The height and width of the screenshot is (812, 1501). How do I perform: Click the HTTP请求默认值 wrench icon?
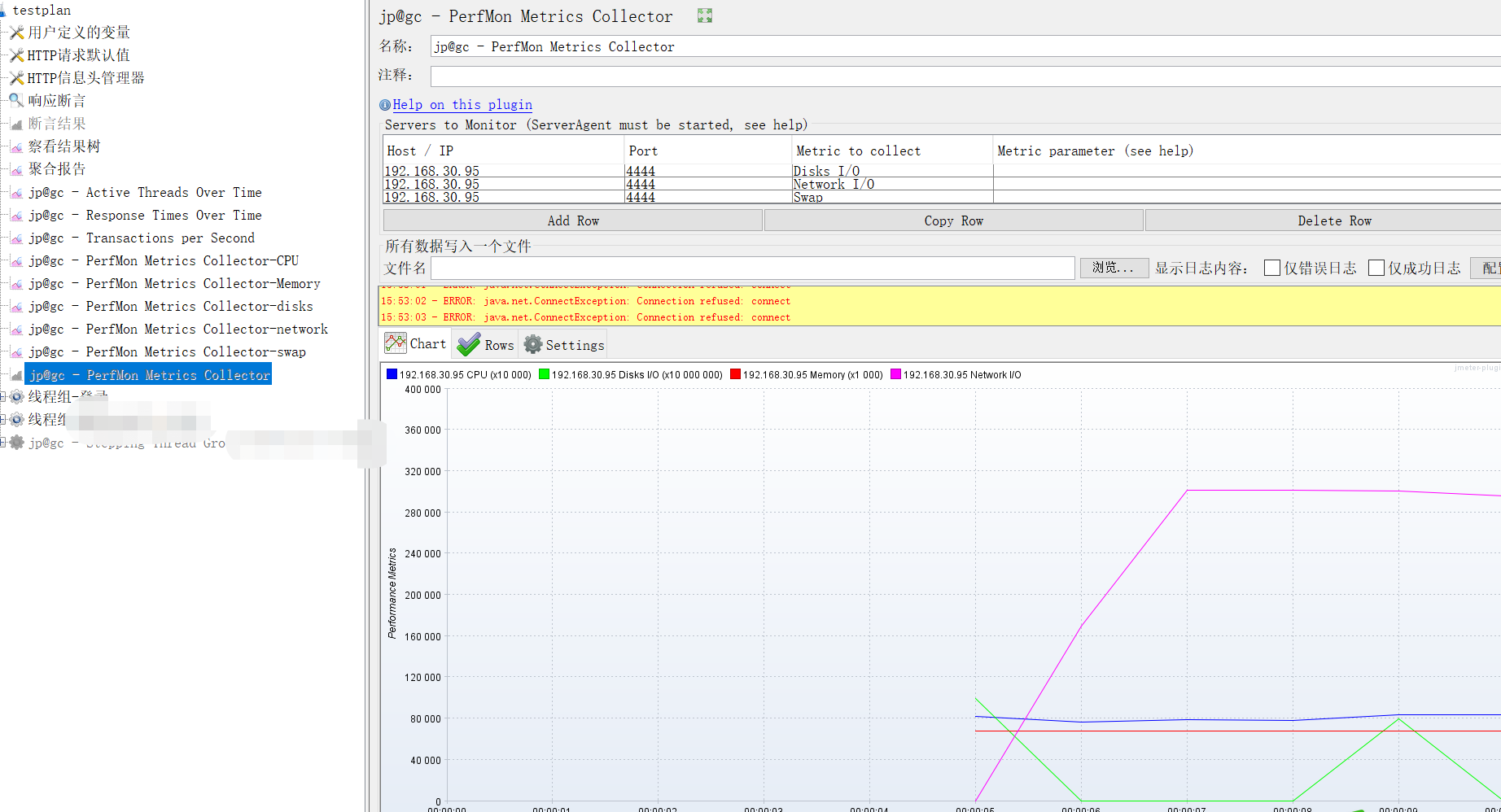pyautogui.click(x=16, y=55)
